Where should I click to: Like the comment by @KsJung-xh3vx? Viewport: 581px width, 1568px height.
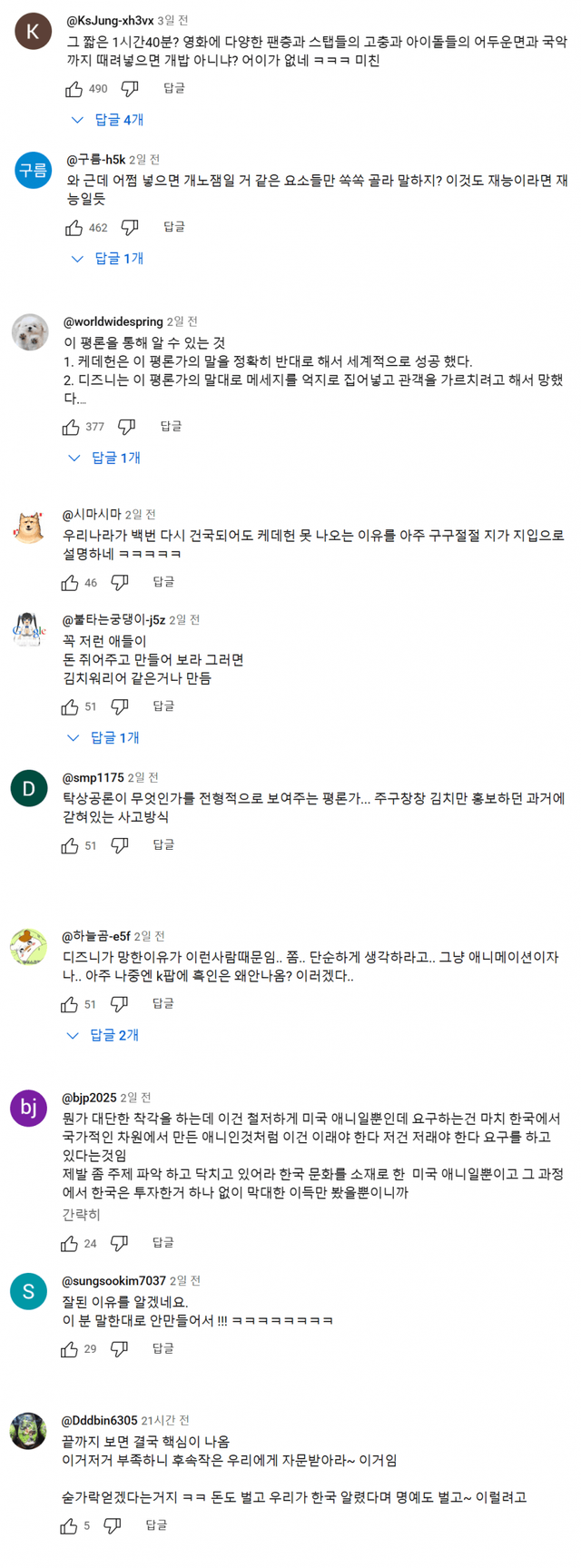74,89
